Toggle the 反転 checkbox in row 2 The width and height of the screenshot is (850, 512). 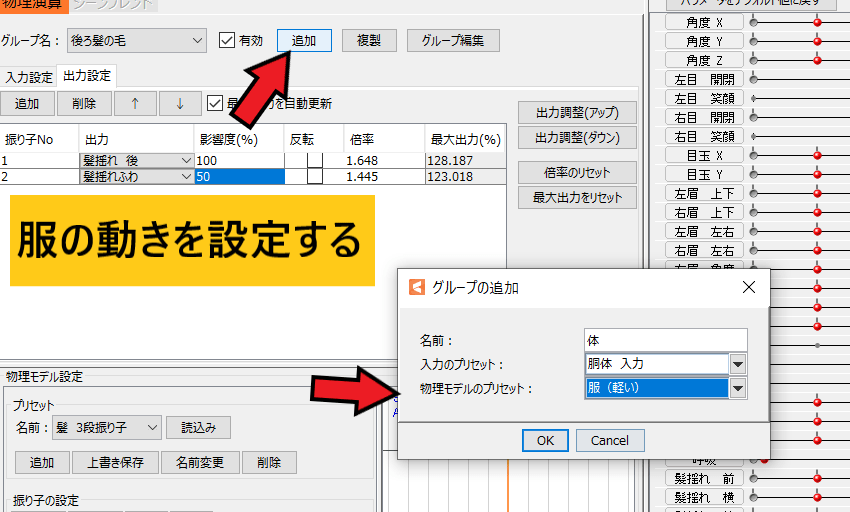click(315, 176)
